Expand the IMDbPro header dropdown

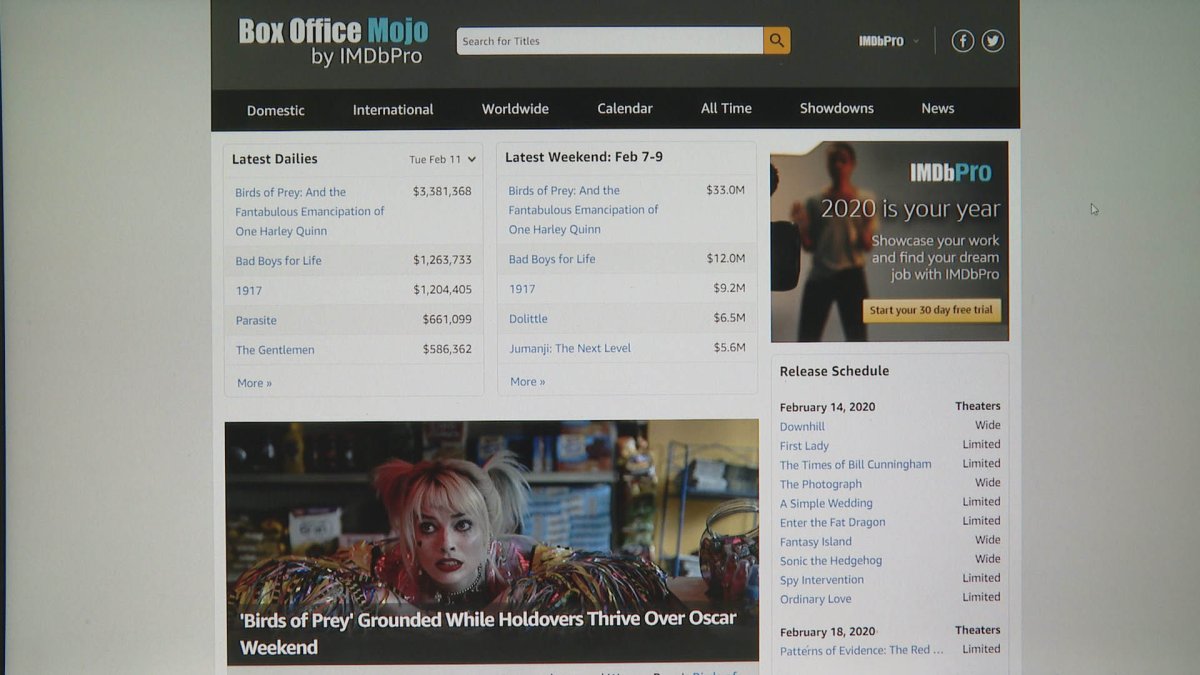(889, 41)
